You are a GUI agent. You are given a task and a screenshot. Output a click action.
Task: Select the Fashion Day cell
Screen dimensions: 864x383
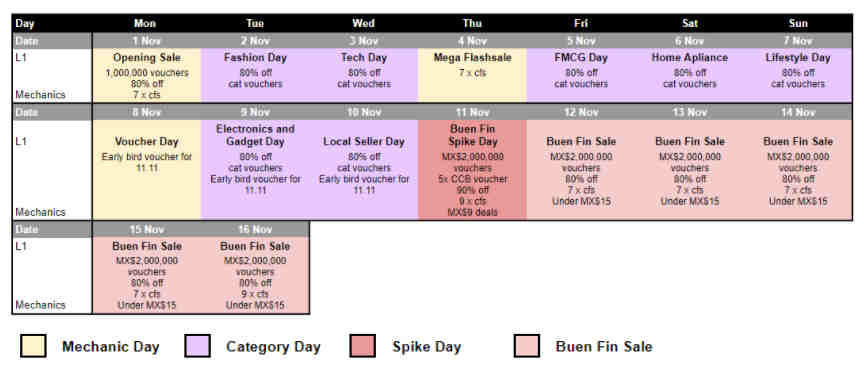(255, 75)
